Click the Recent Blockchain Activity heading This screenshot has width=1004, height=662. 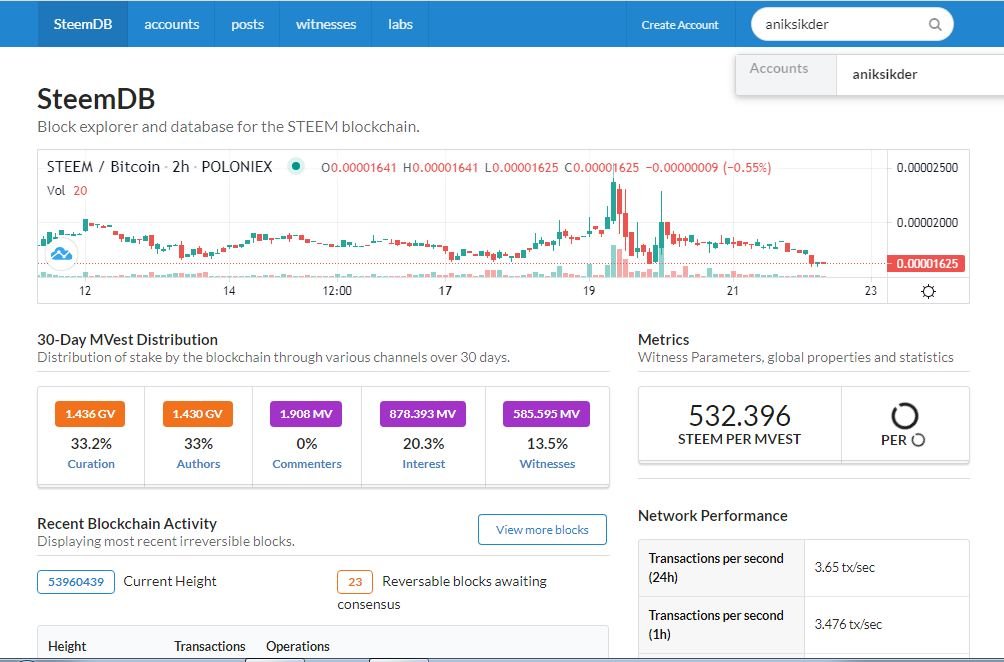tap(127, 524)
